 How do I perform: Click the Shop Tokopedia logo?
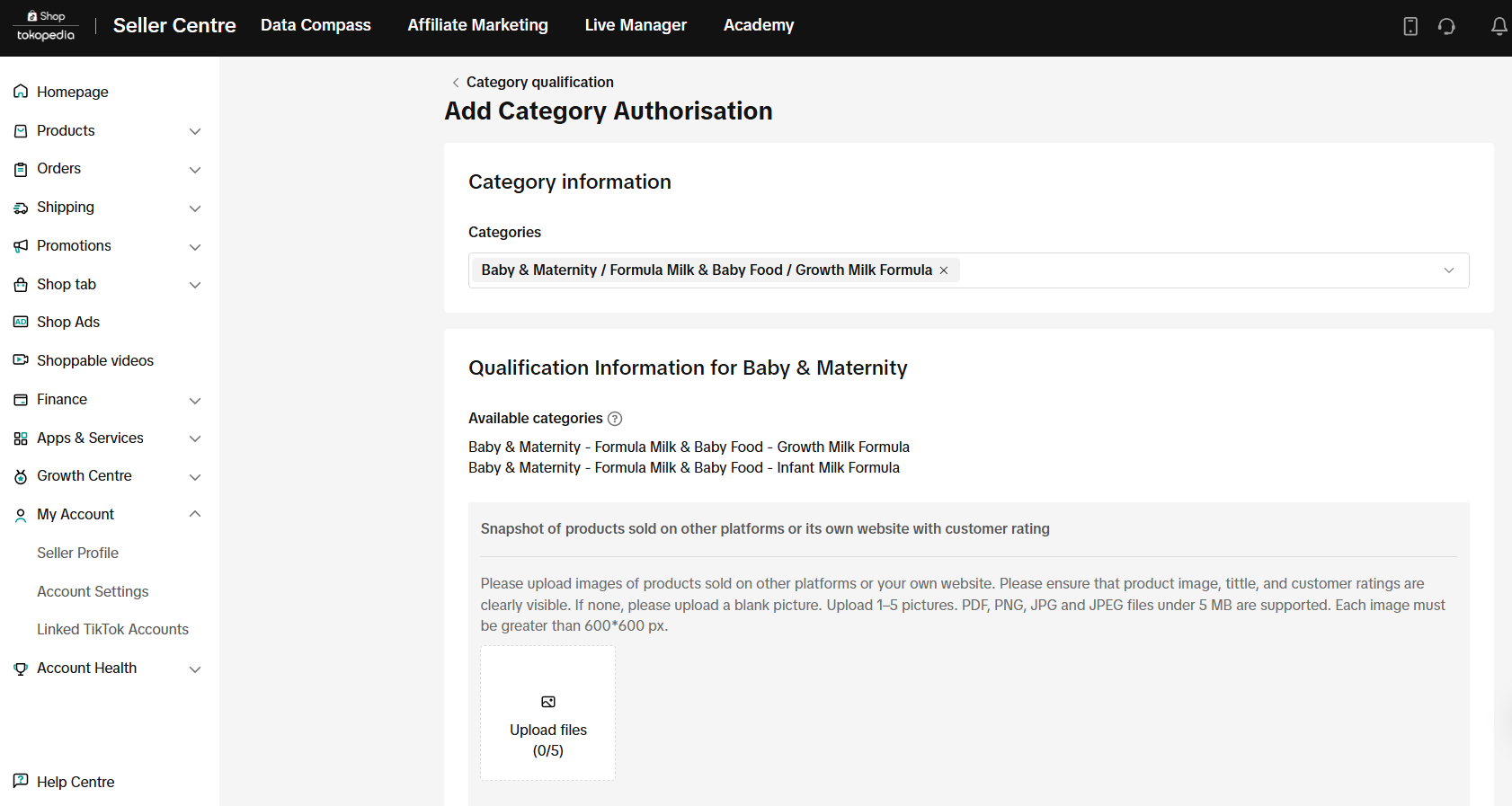[46, 26]
